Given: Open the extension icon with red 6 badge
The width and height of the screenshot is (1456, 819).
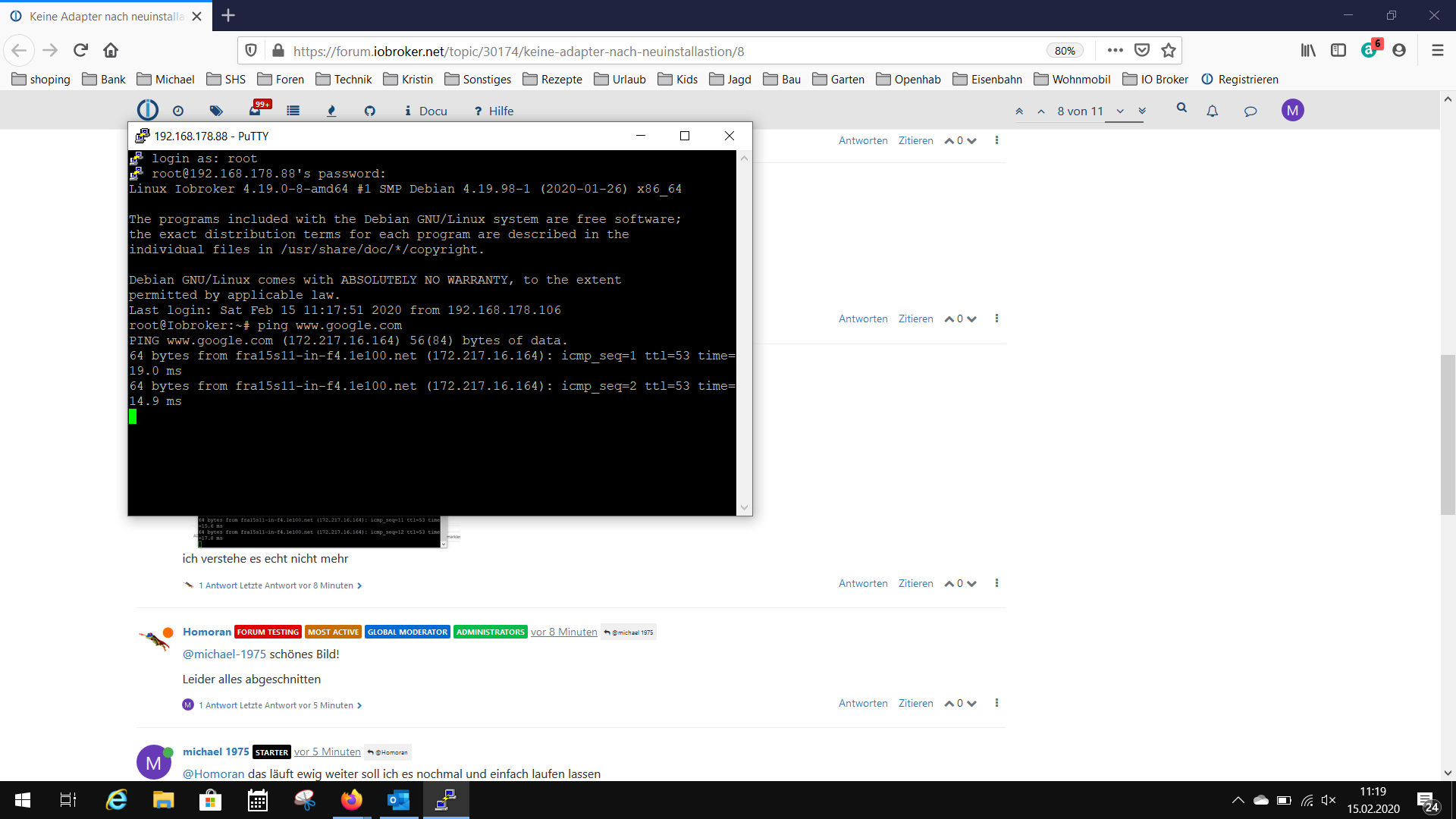Looking at the screenshot, I should point(1371,49).
